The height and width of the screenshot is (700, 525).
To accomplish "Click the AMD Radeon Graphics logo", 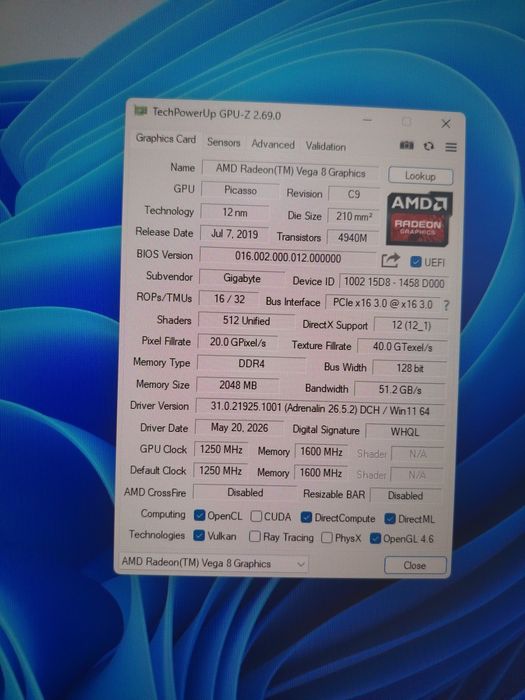I will click(x=419, y=219).
